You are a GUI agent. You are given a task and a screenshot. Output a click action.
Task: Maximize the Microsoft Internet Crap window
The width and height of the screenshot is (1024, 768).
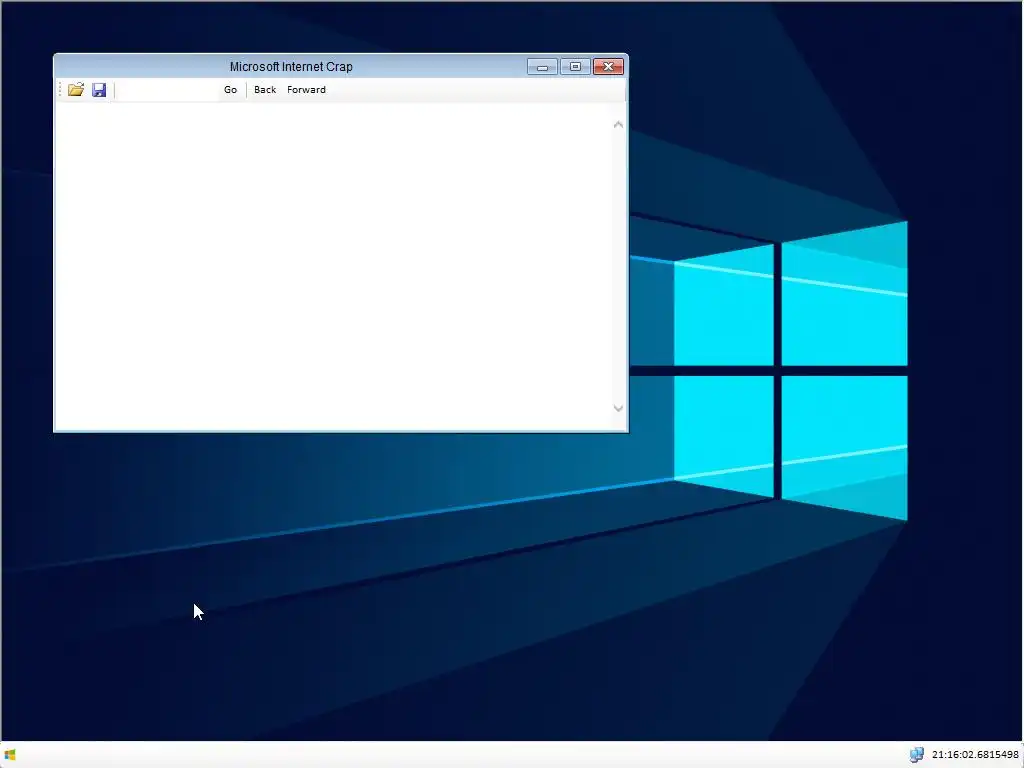point(575,67)
